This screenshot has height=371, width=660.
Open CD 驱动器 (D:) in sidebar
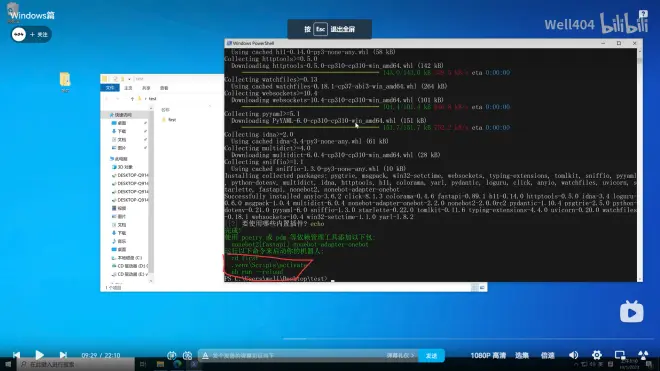129,266
